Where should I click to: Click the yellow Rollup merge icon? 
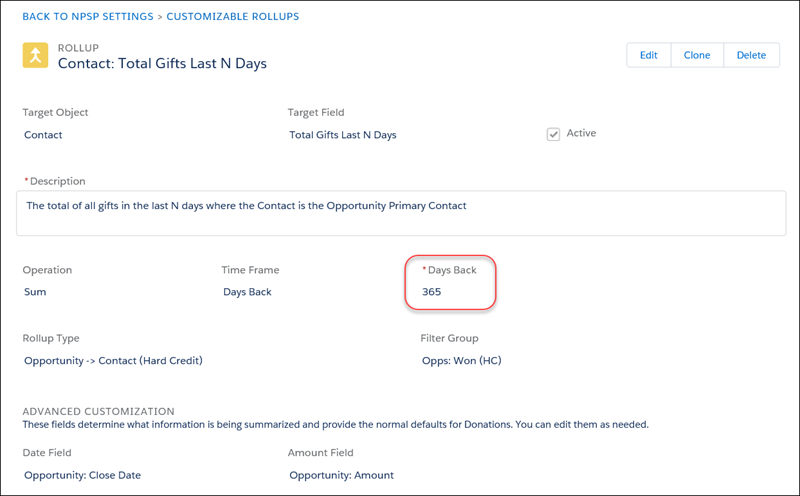pyautogui.click(x=35, y=55)
